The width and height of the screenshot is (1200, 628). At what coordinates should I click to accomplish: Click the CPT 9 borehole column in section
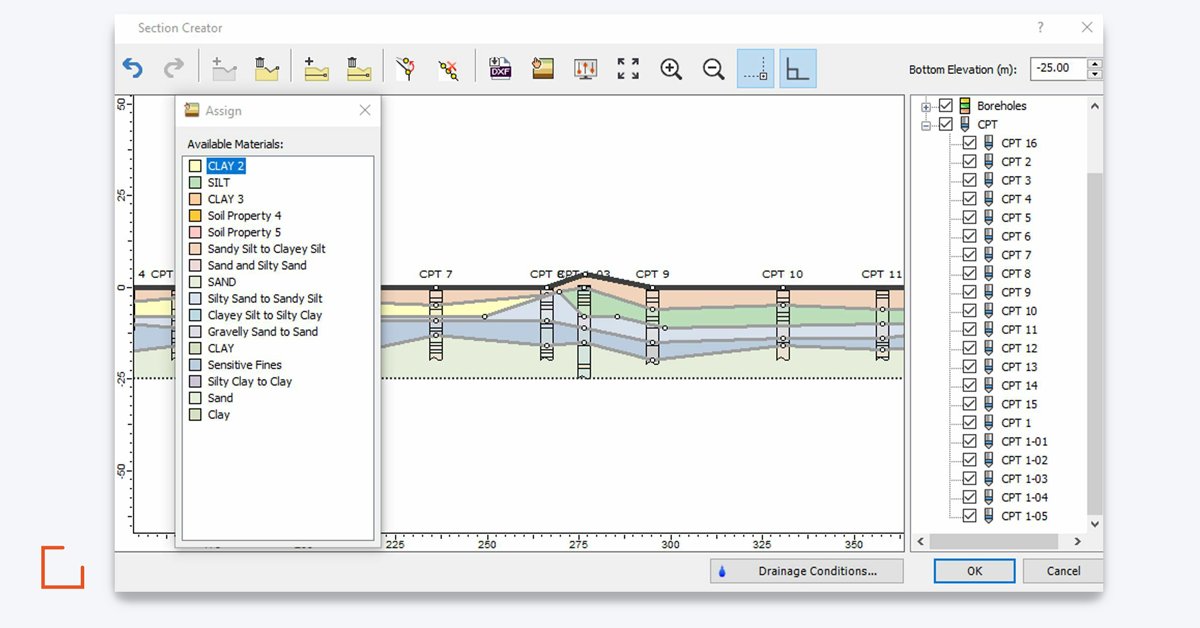(652, 325)
